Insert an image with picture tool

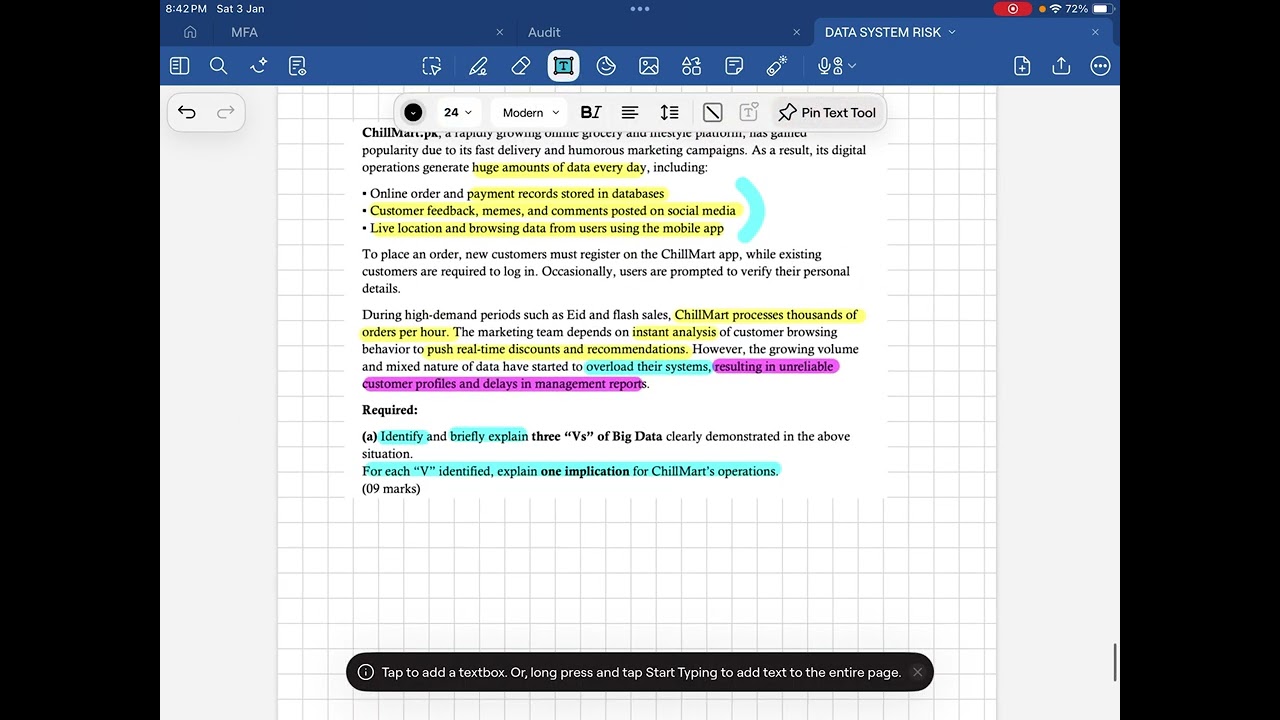point(649,66)
